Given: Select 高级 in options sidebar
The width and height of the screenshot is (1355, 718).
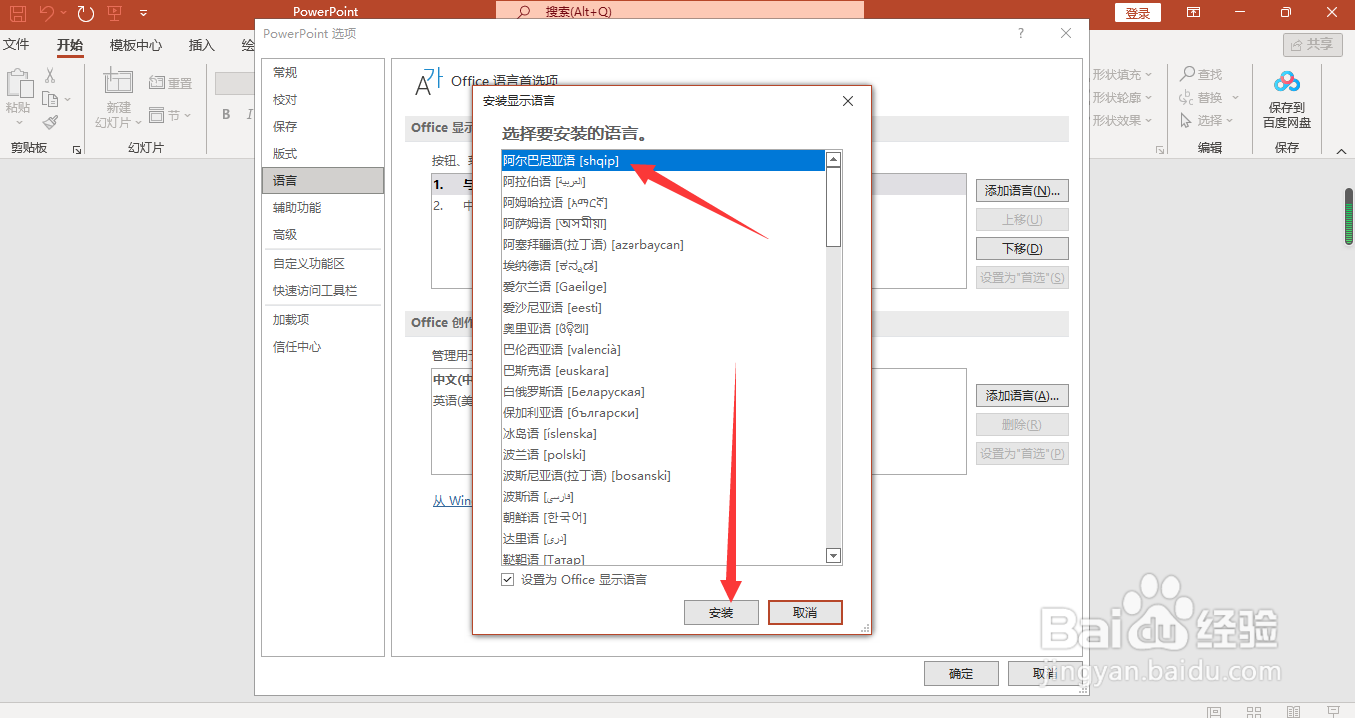Looking at the screenshot, I should click(x=323, y=235).
